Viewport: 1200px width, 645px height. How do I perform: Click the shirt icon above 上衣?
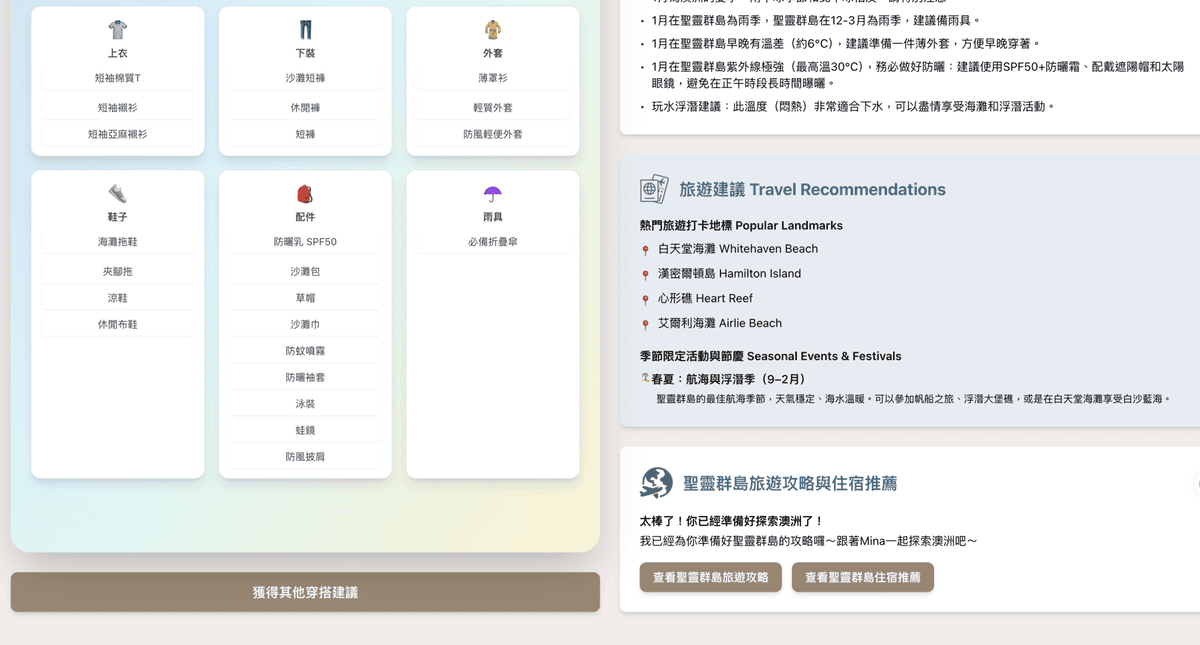point(118,30)
